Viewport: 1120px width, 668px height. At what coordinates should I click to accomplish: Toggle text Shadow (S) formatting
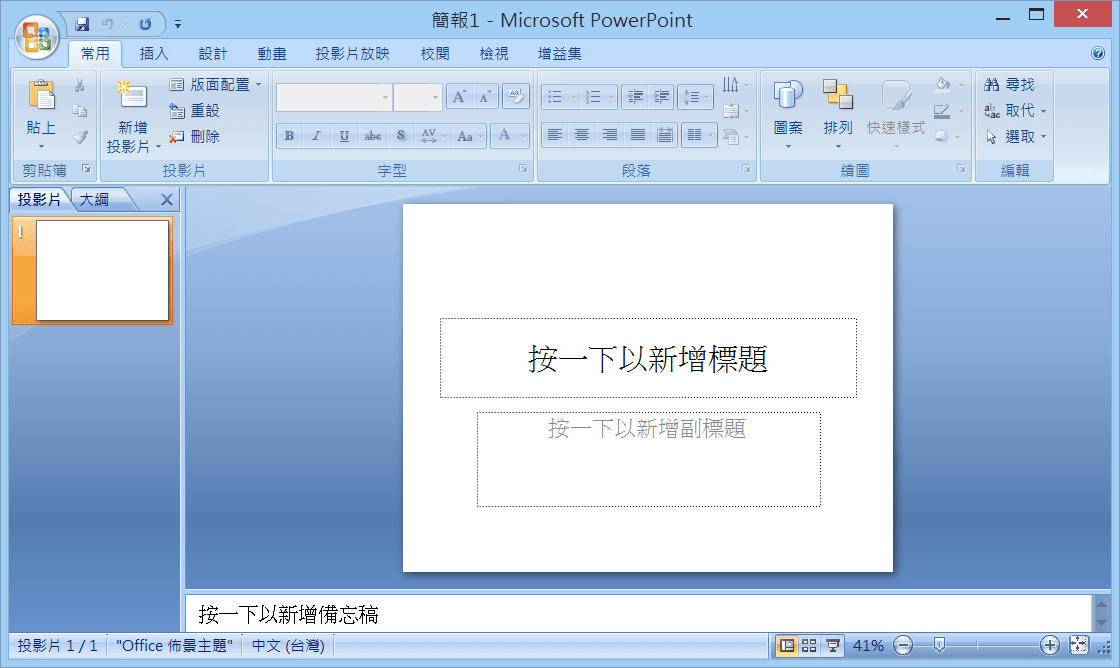(401, 135)
